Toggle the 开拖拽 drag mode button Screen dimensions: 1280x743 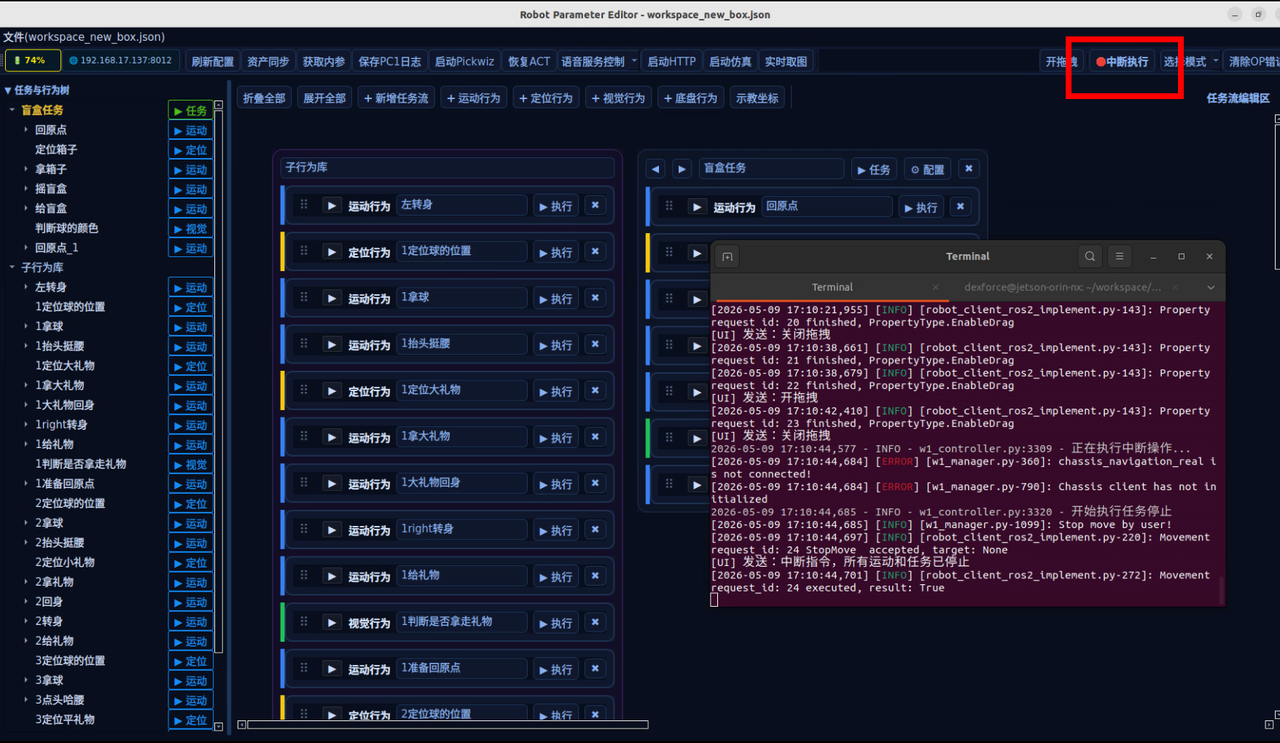coord(1062,61)
